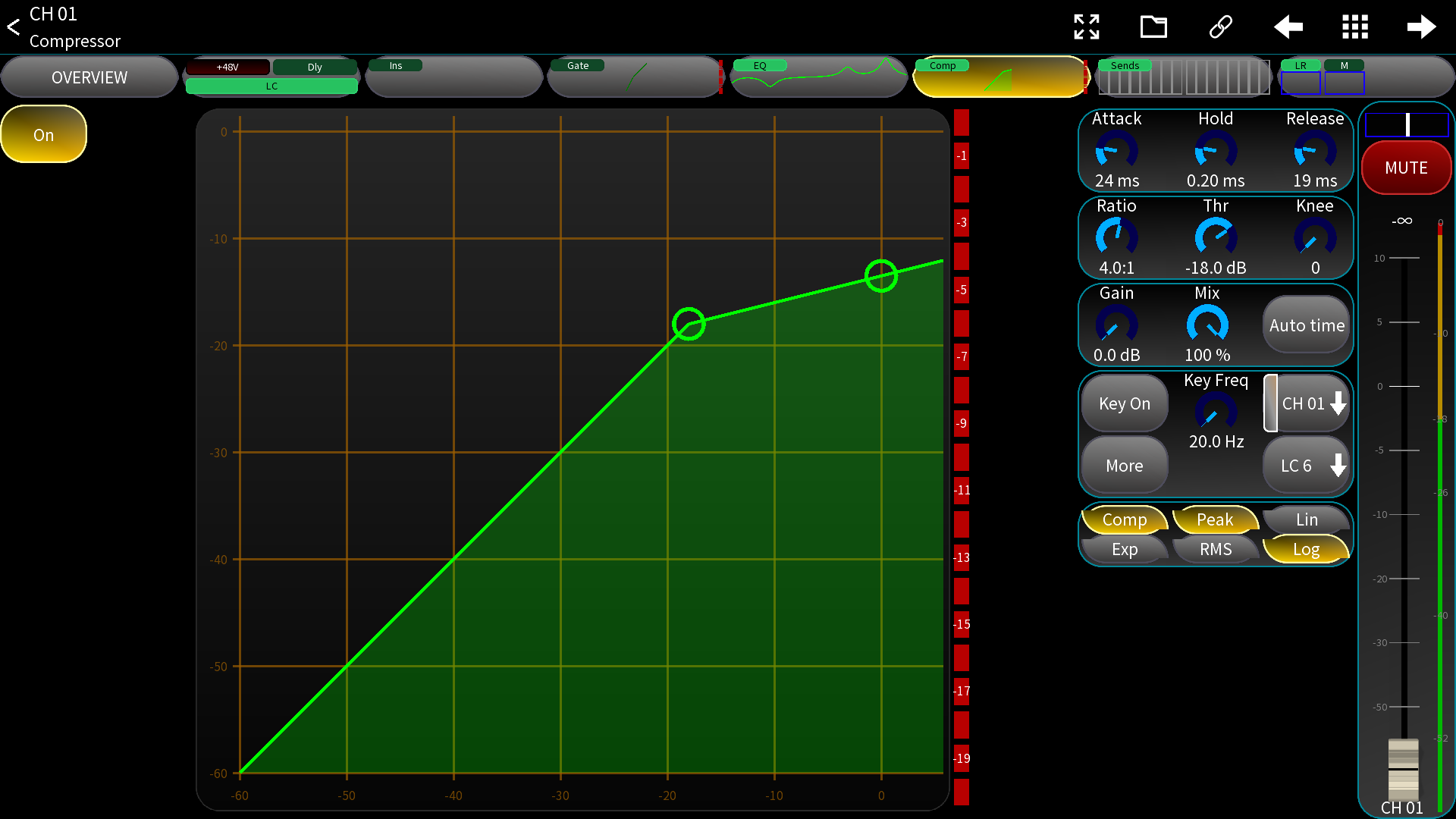Image resolution: width=1456 pixels, height=819 pixels.
Task: Click the threshold point on the compressor curve
Action: point(689,324)
